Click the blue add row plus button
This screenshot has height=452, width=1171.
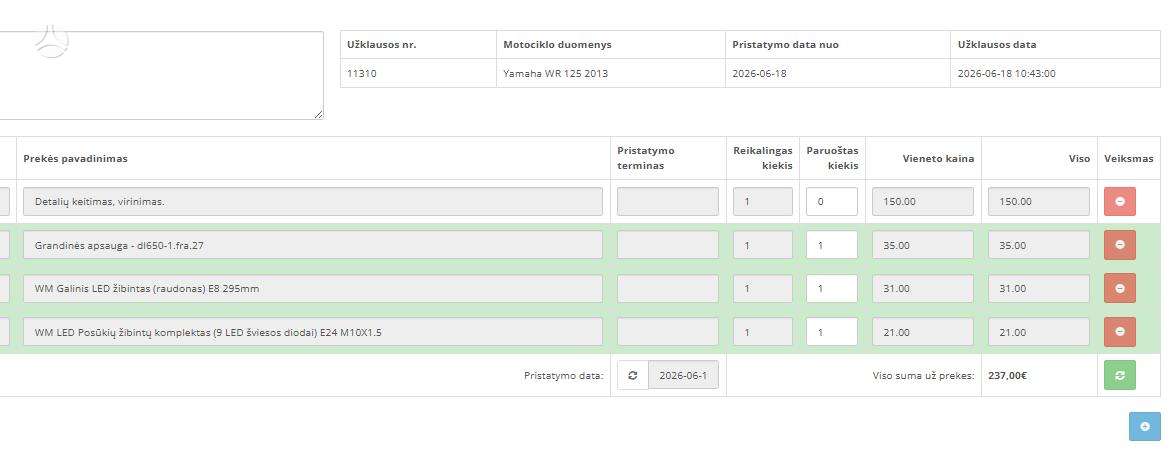1144,427
